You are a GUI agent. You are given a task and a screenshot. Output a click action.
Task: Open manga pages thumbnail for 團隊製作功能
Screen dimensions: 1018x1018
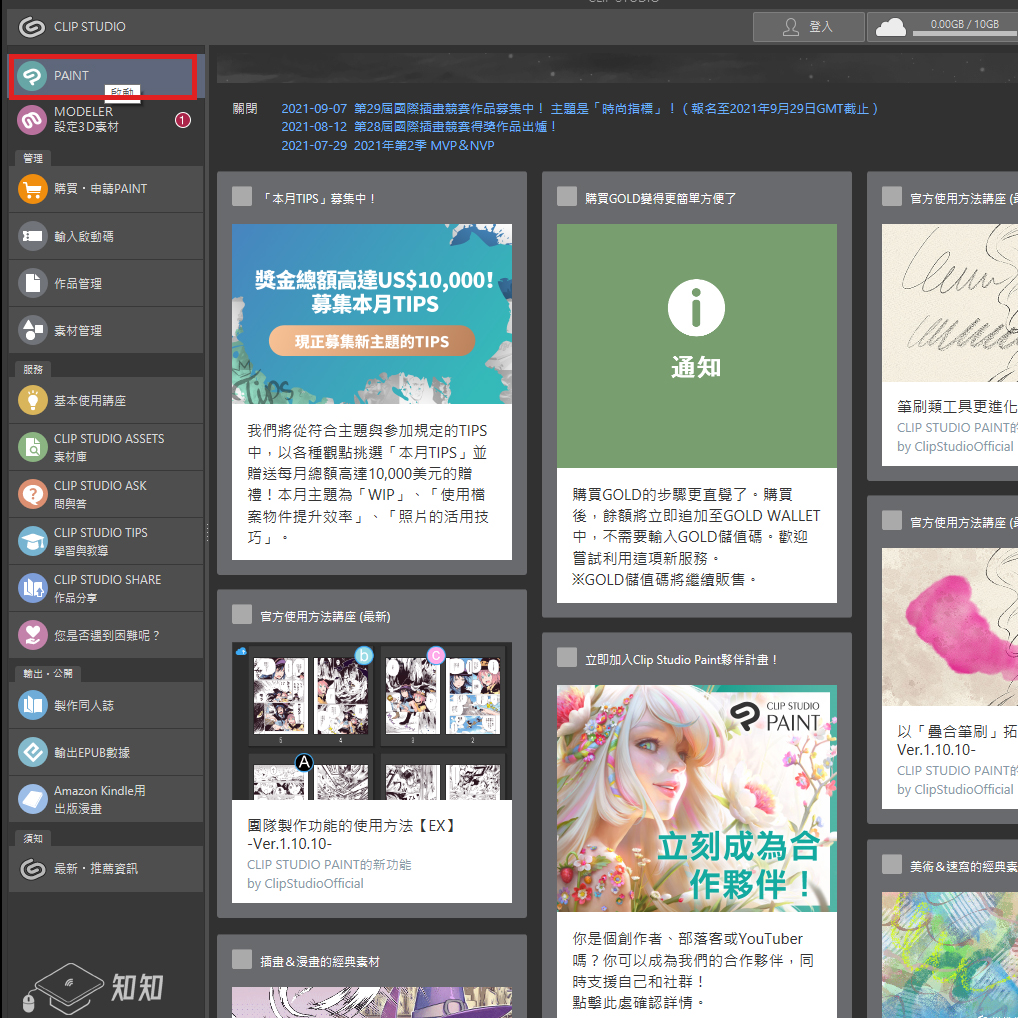click(x=371, y=721)
